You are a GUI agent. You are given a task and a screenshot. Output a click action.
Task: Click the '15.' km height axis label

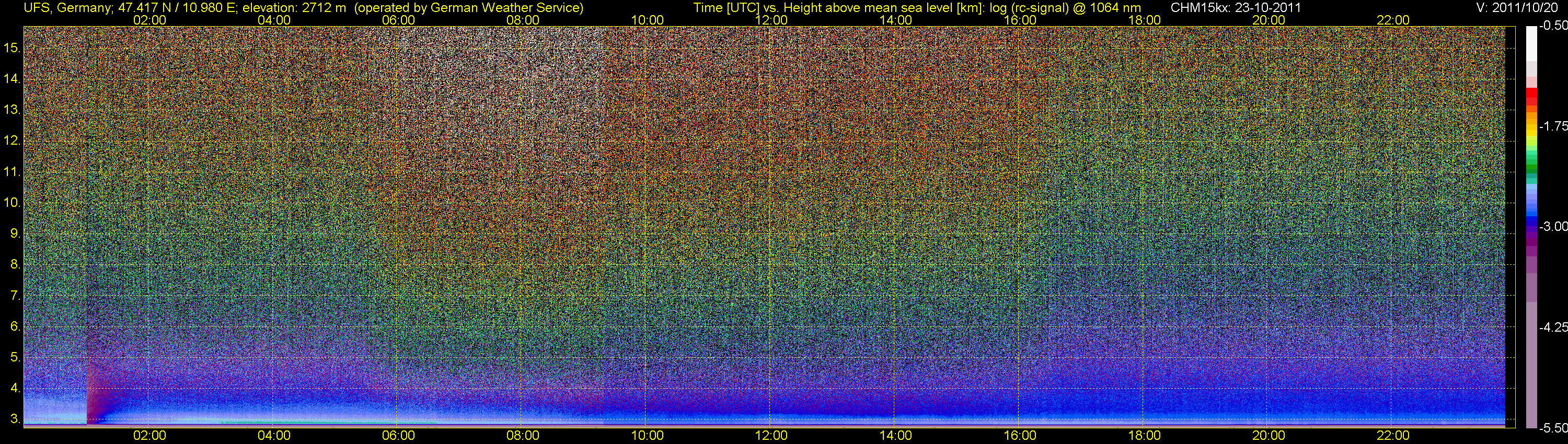(12, 48)
